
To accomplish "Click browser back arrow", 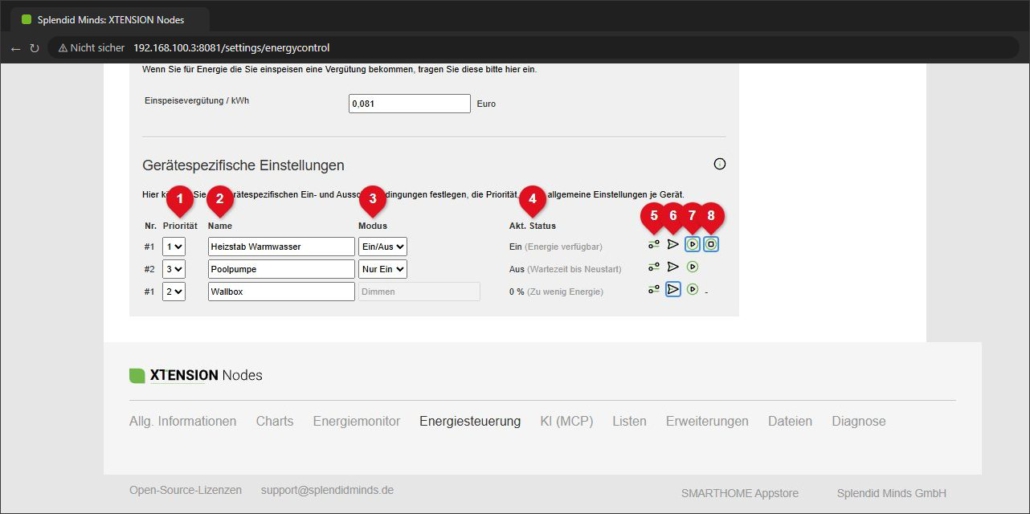I will pyautogui.click(x=16, y=48).
